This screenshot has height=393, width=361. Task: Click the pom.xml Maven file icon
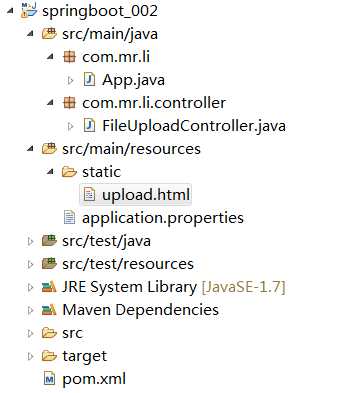[49, 379]
